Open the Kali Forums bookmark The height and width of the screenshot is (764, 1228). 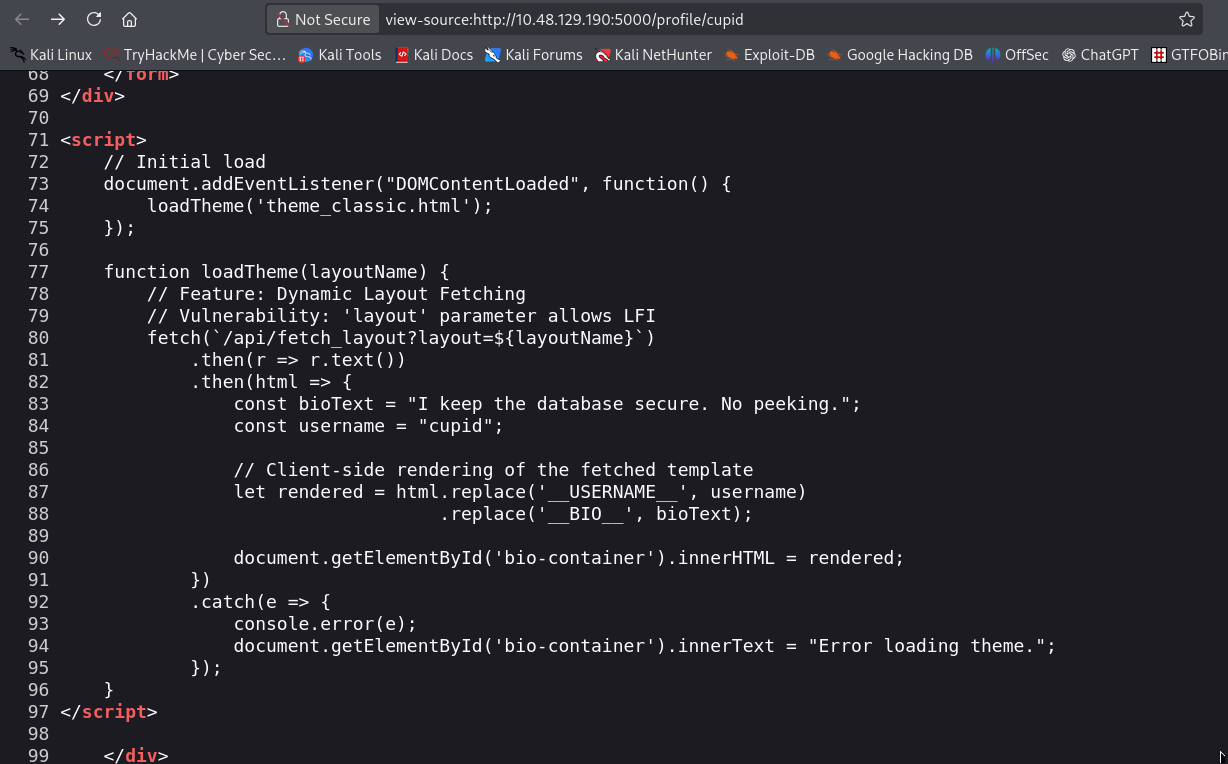click(x=534, y=55)
